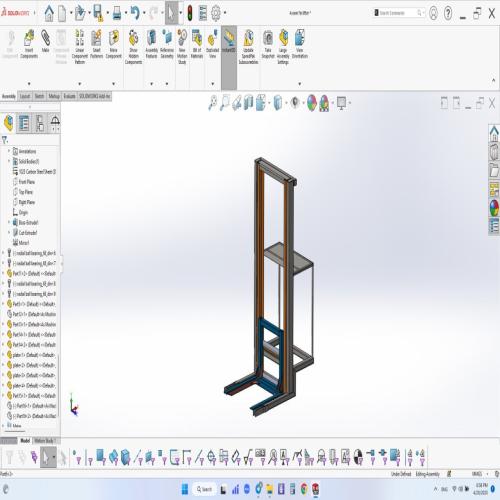This screenshot has width=500, height=500.
Task: Click the Mate paperclip icon
Action: tap(46, 41)
